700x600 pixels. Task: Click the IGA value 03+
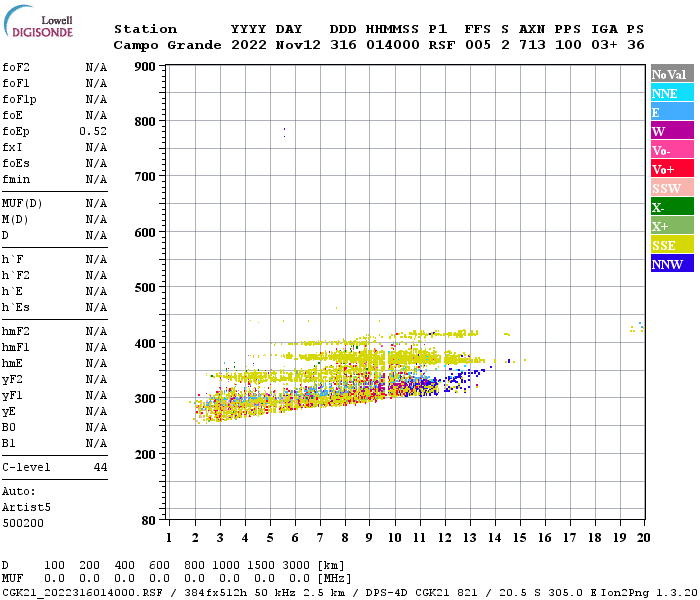[x=604, y=45]
